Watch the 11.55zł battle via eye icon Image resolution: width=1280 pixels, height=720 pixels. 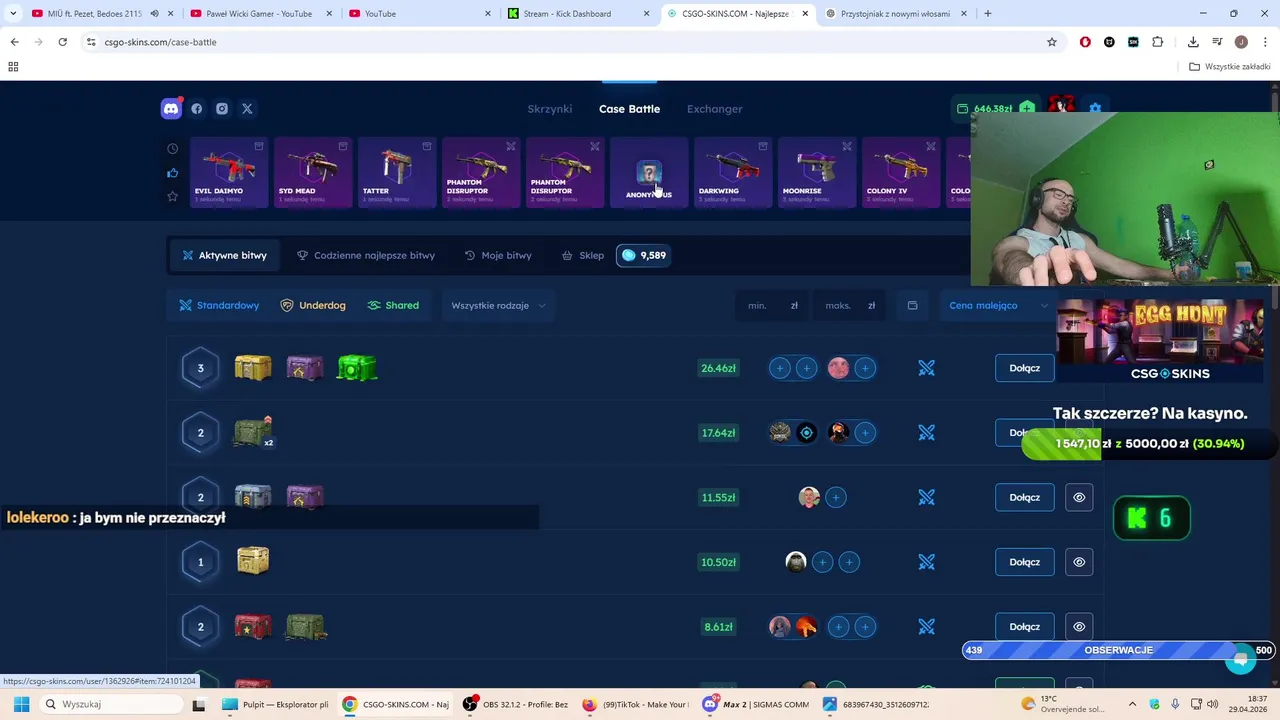(x=1079, y=497)
